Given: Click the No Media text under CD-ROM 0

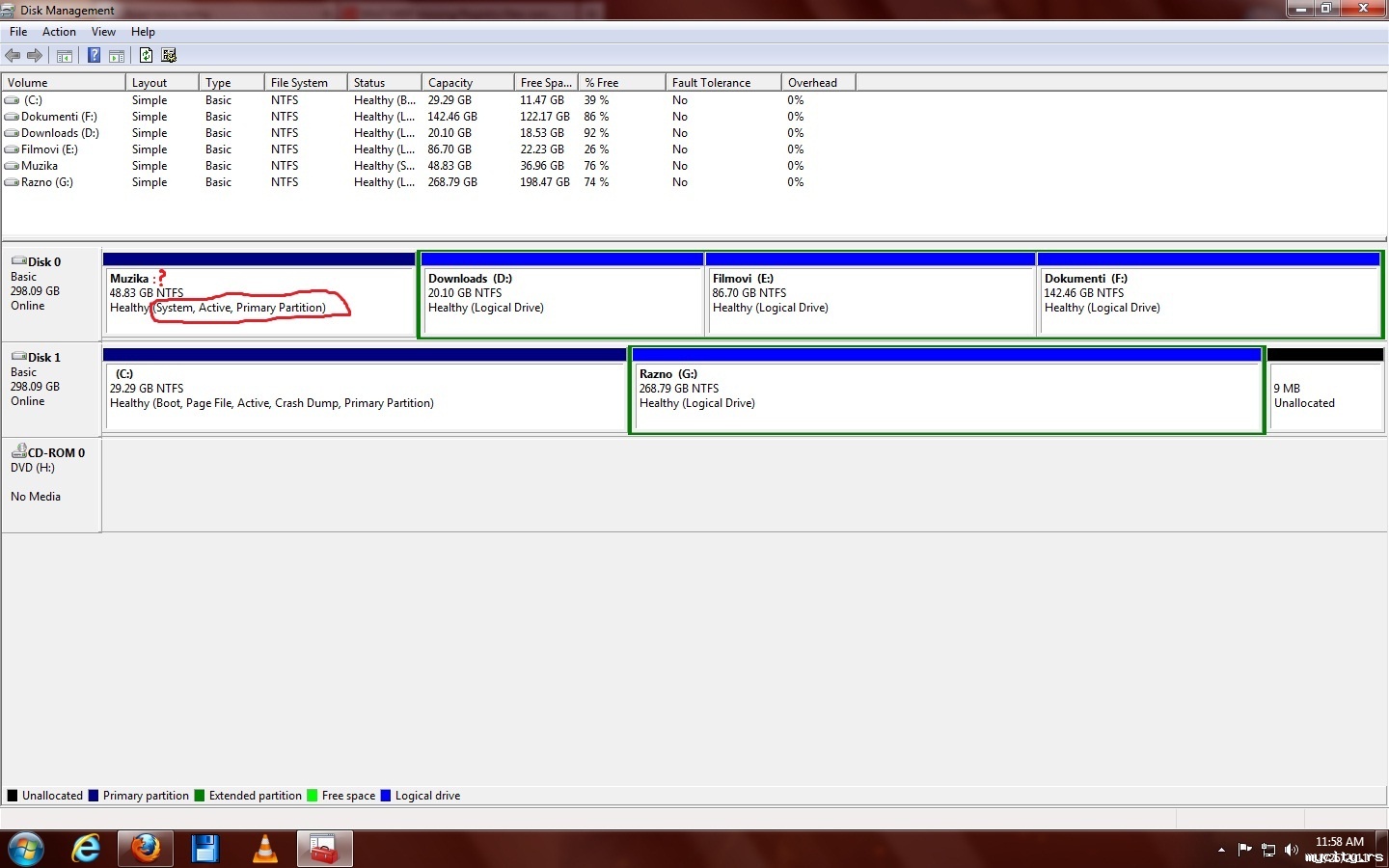Looking at the screenshot, I should click(36, 497).
